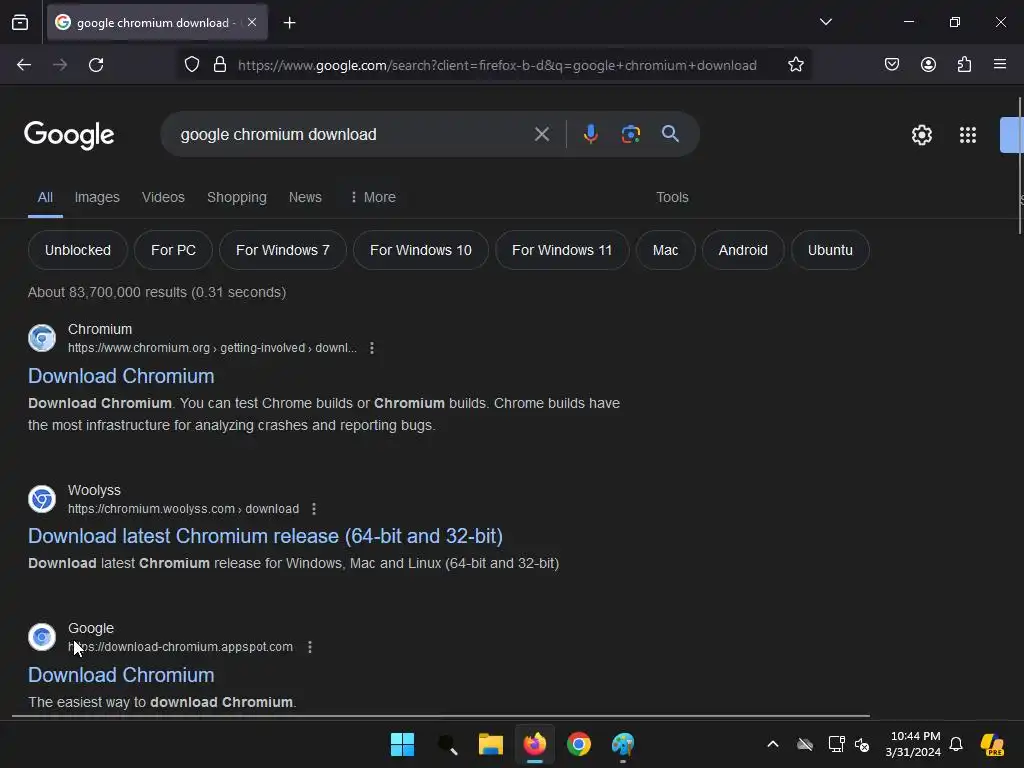Image resolution: width=1024 pixels, height=768 pixels.
Task: Filter by Ubuntu chip
Action: (x=830, y=250)
